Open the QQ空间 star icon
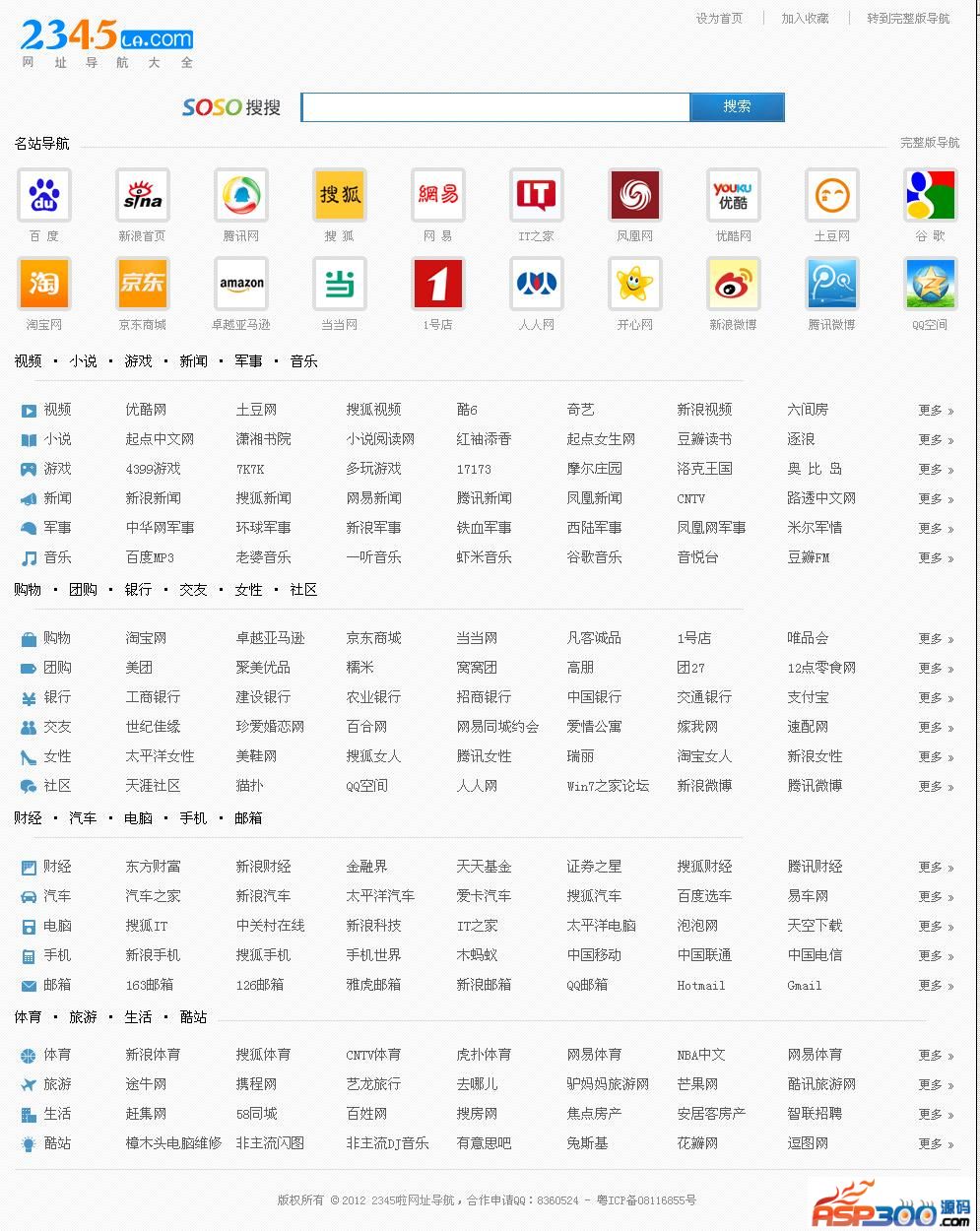The image size is (980, 1231). coord(931,284)
